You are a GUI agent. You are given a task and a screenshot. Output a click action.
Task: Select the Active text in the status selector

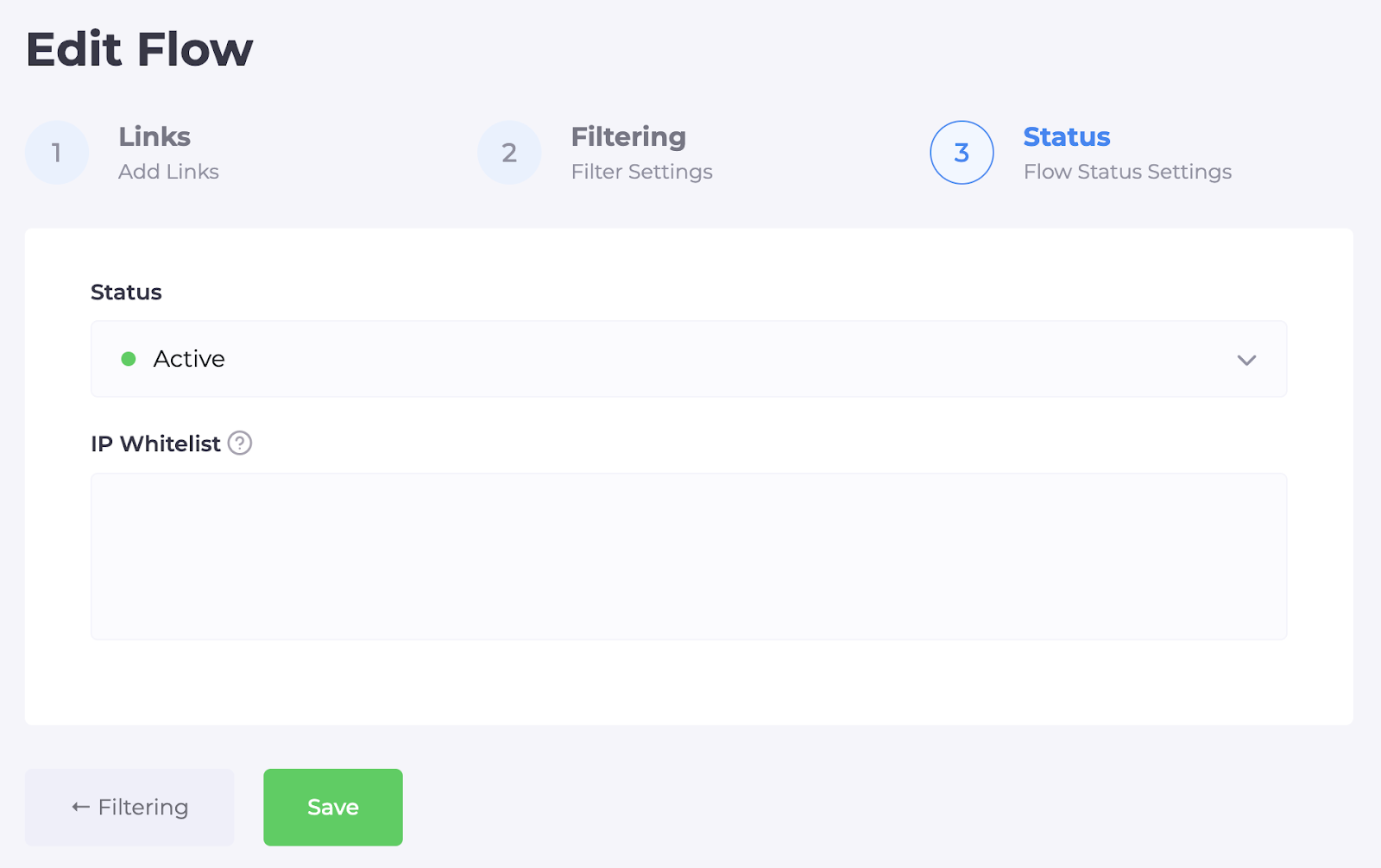tap(189, 359)
